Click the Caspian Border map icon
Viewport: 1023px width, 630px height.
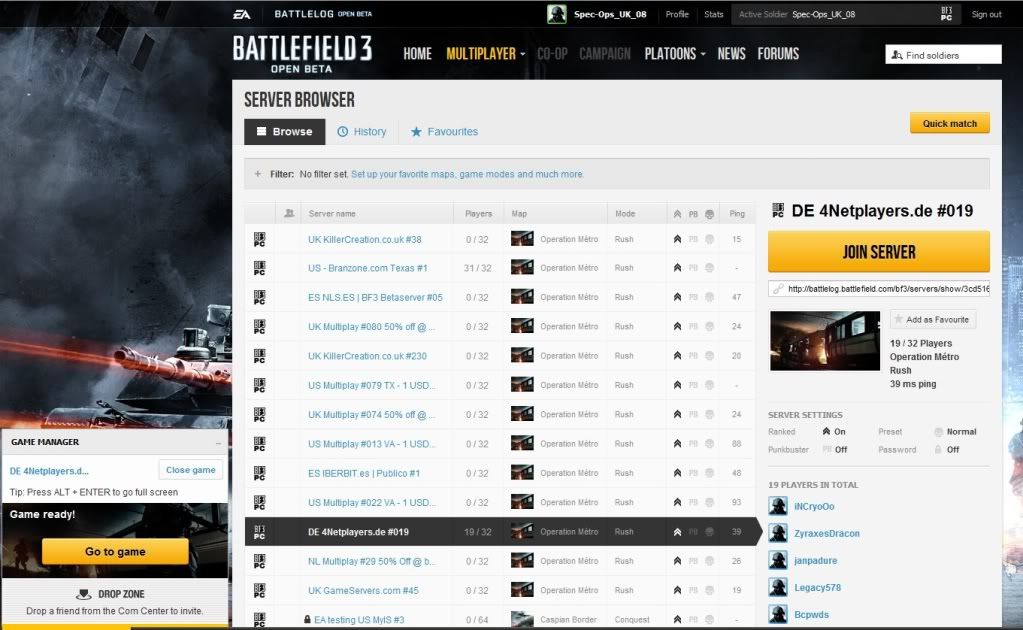[x=522, y=619]
